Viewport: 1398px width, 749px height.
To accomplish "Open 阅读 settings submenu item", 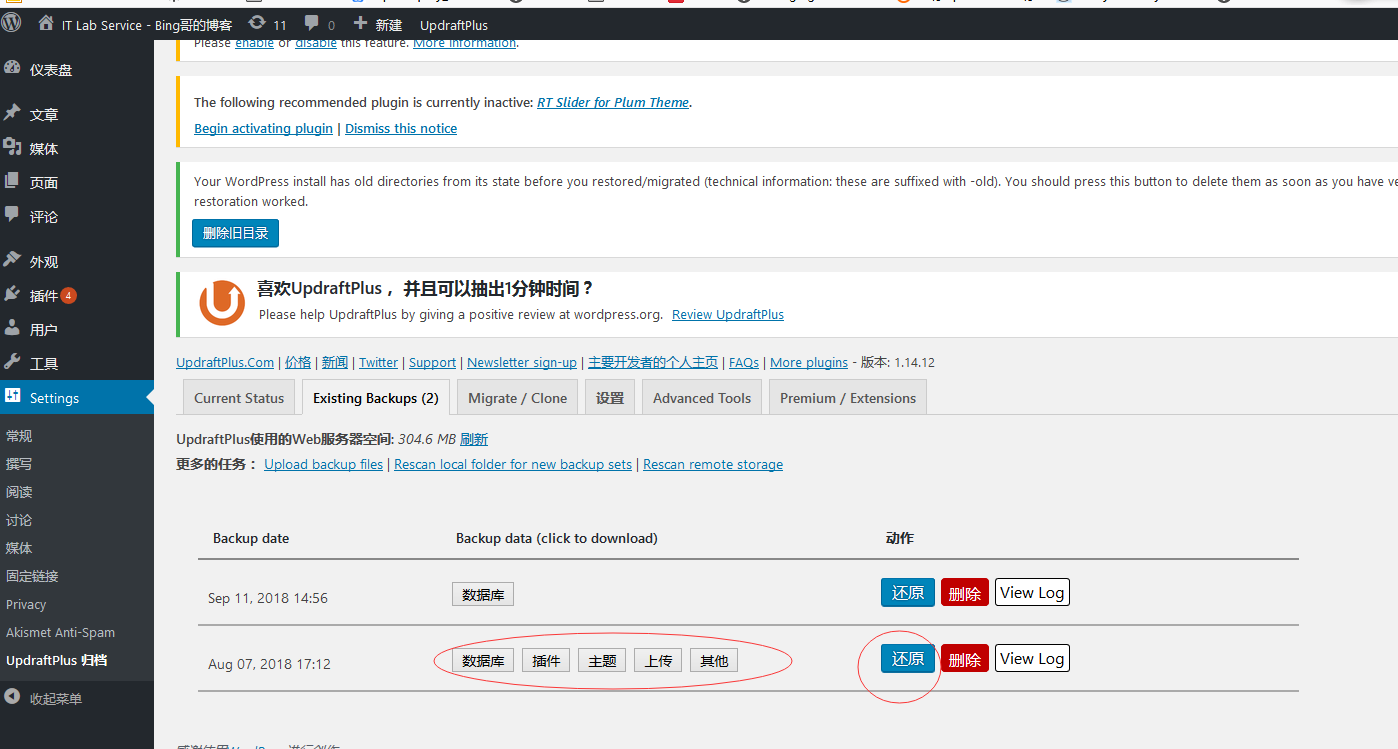I will (x=19, y=492).
